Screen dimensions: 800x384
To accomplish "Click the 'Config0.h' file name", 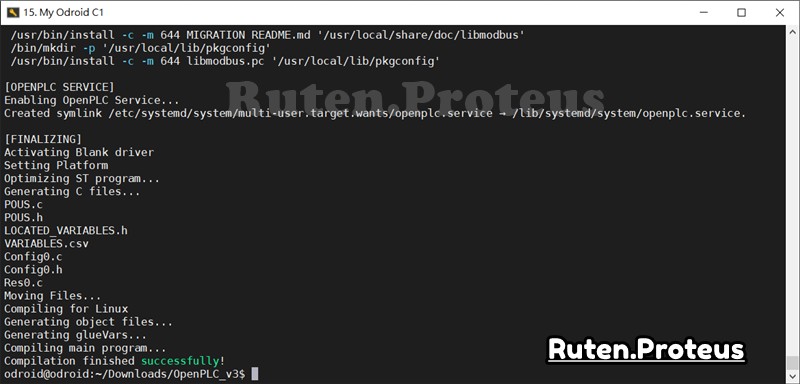I will [33, 270].
